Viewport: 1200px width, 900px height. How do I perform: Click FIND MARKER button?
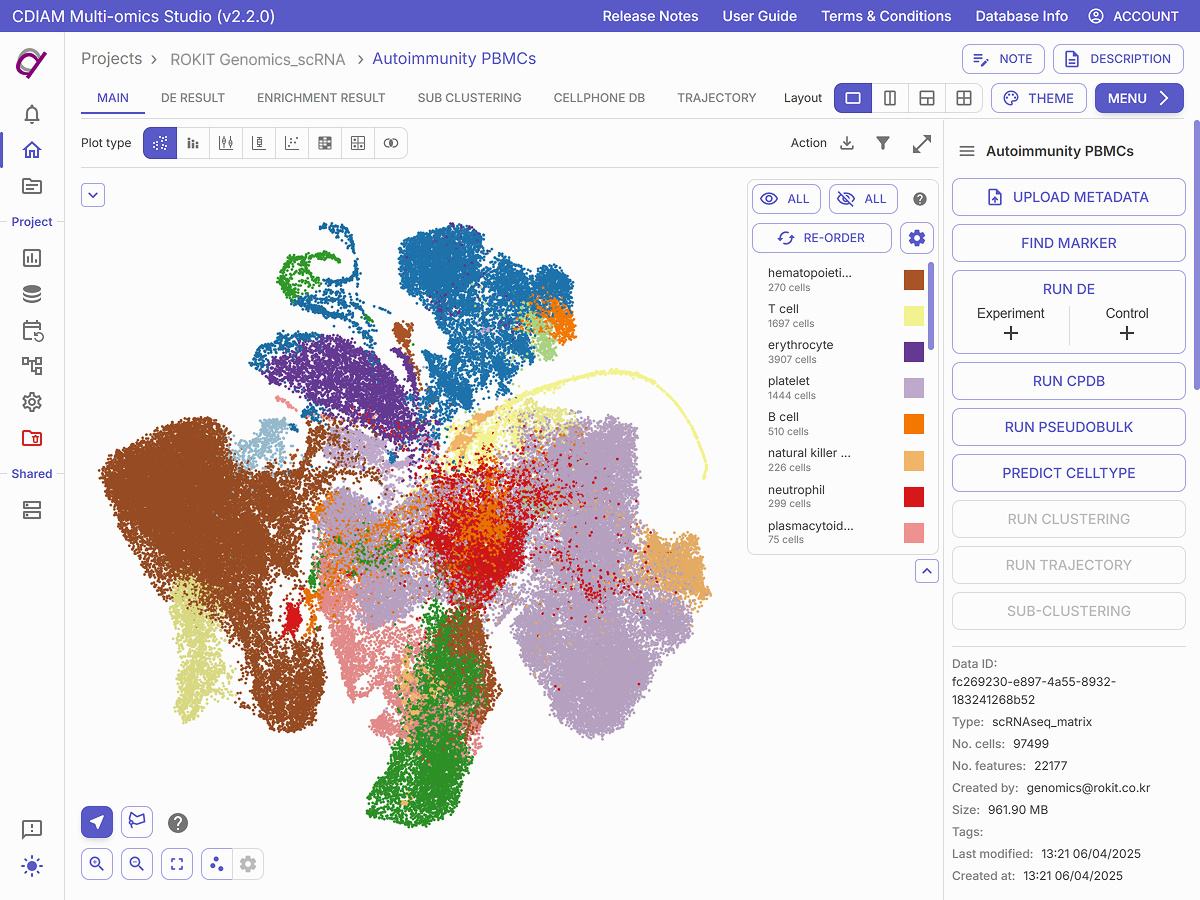(x=1069, y=243)
